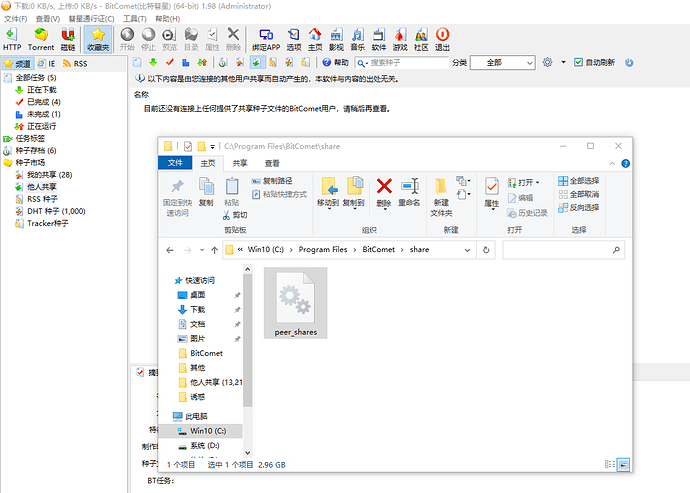The image size is (690, 493).
Task: Open the 查看(V) menu in BitComet
Action: click(48, 18)
